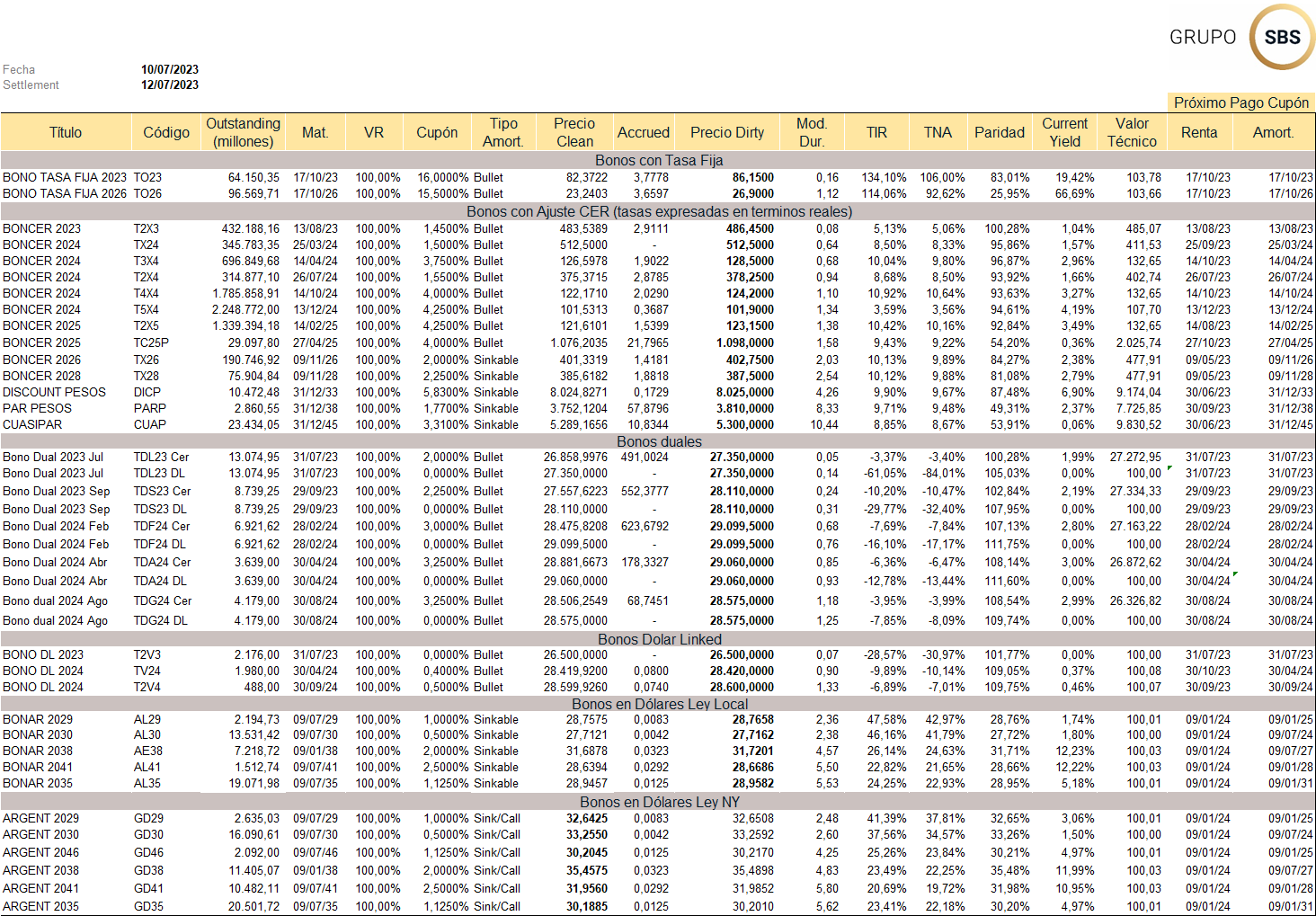Click the Tipo Amort. column header

click(503, 132)
